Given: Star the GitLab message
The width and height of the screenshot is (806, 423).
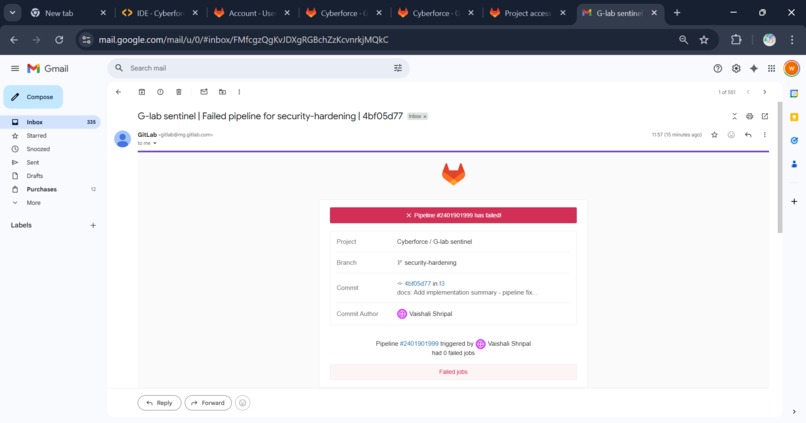Looking at the screenshot, I should pyautogui.click(x=715, y=135).
